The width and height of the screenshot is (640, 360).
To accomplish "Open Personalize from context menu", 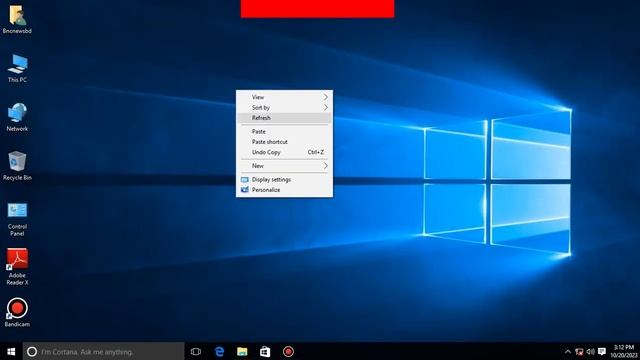I will coord(284,190).
